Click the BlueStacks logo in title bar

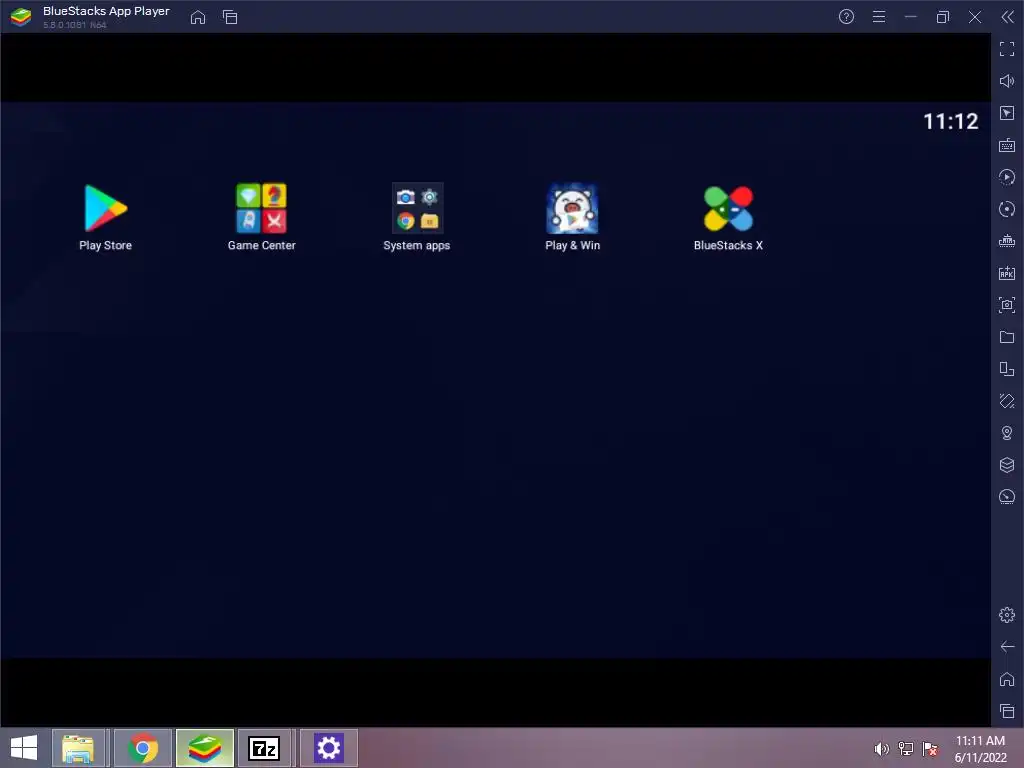21,17
